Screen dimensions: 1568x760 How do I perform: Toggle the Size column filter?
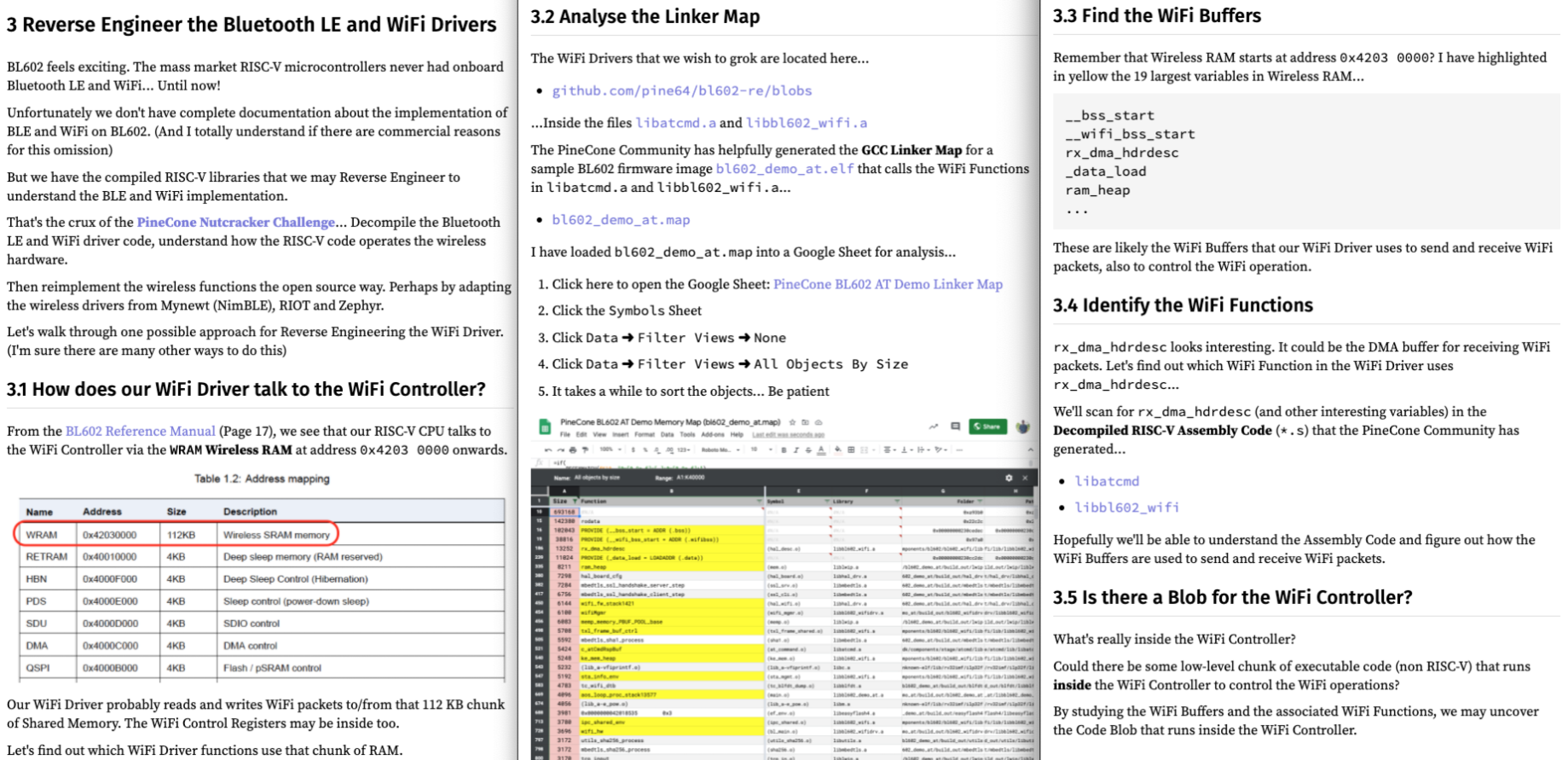point(574,501)
